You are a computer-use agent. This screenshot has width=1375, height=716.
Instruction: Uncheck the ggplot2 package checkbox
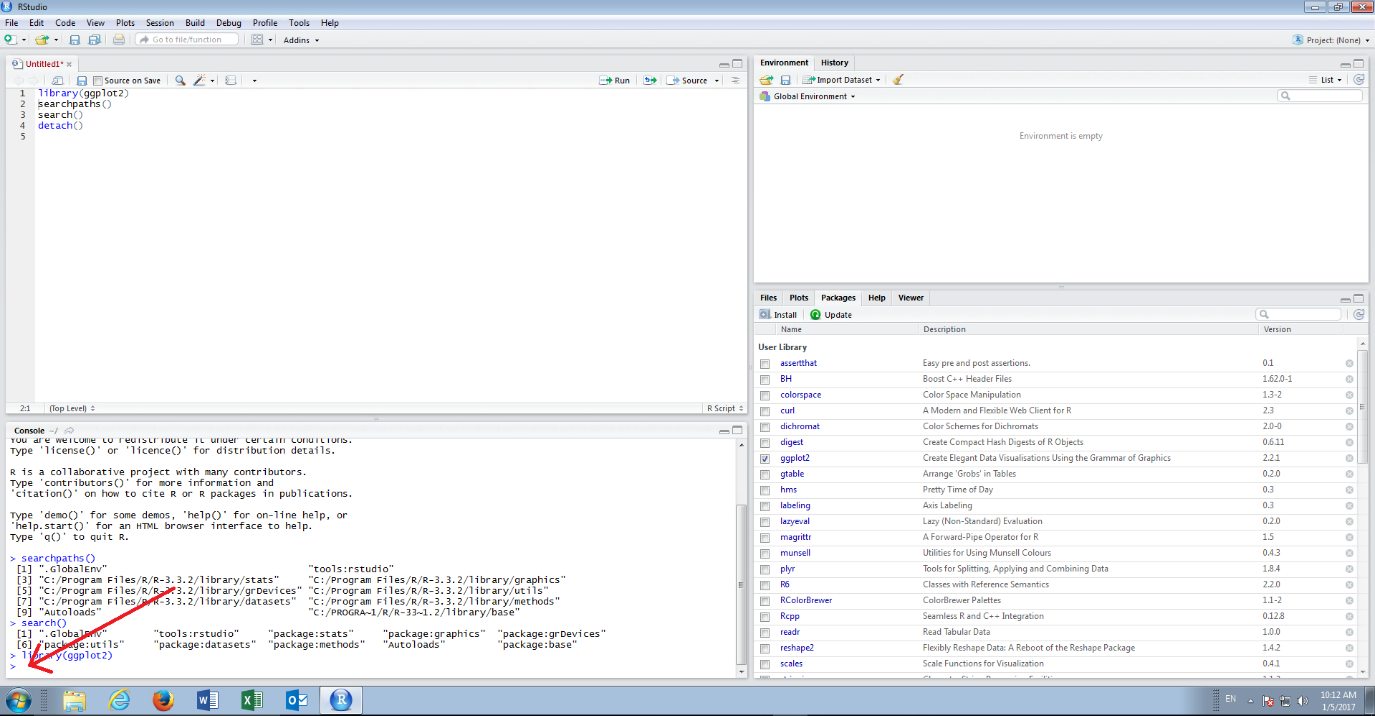(765, 458)
